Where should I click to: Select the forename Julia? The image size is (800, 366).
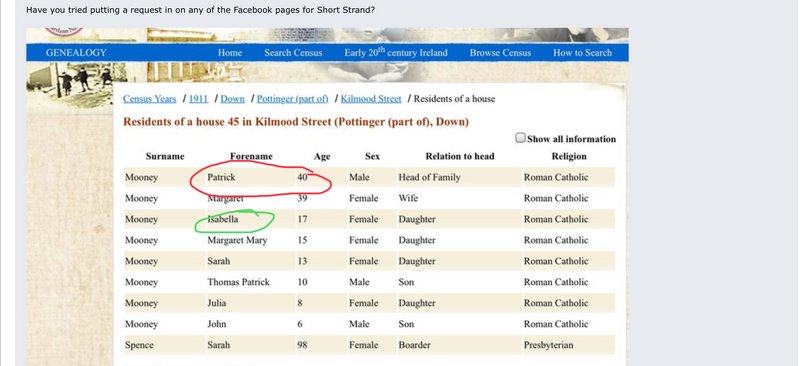coord(216,303)
